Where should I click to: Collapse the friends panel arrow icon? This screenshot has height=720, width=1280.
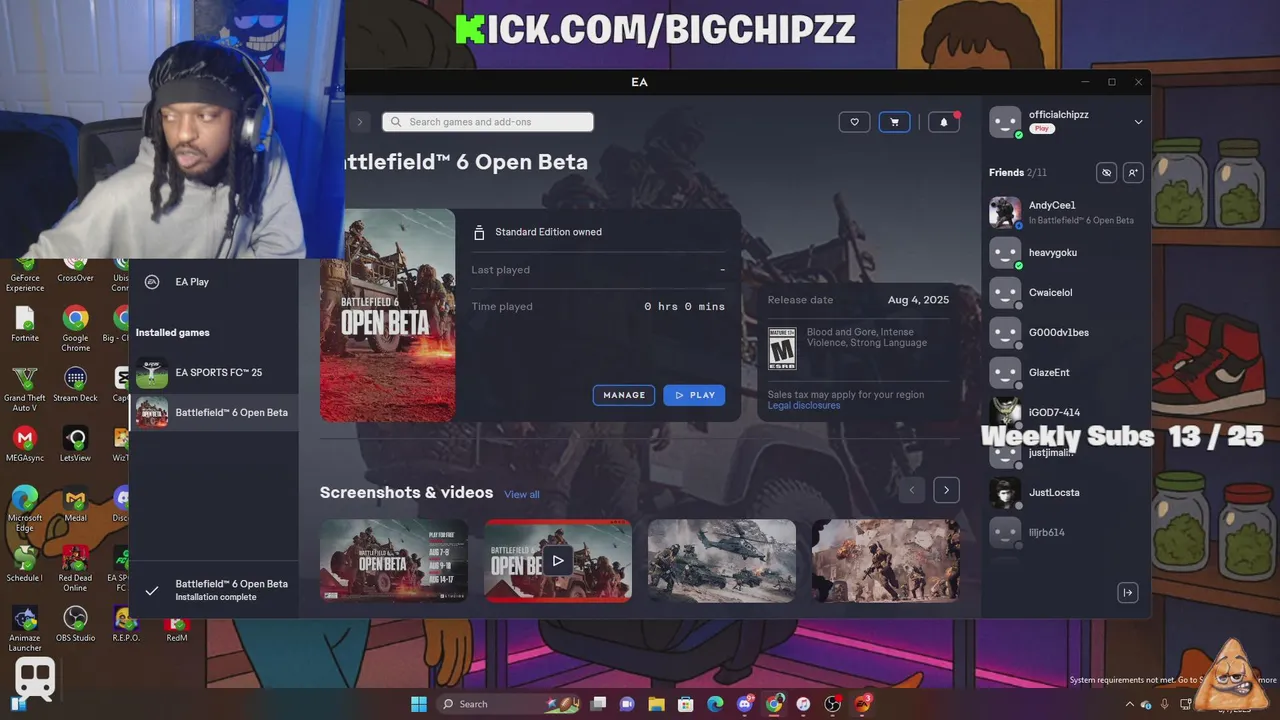pos(1127,593)
